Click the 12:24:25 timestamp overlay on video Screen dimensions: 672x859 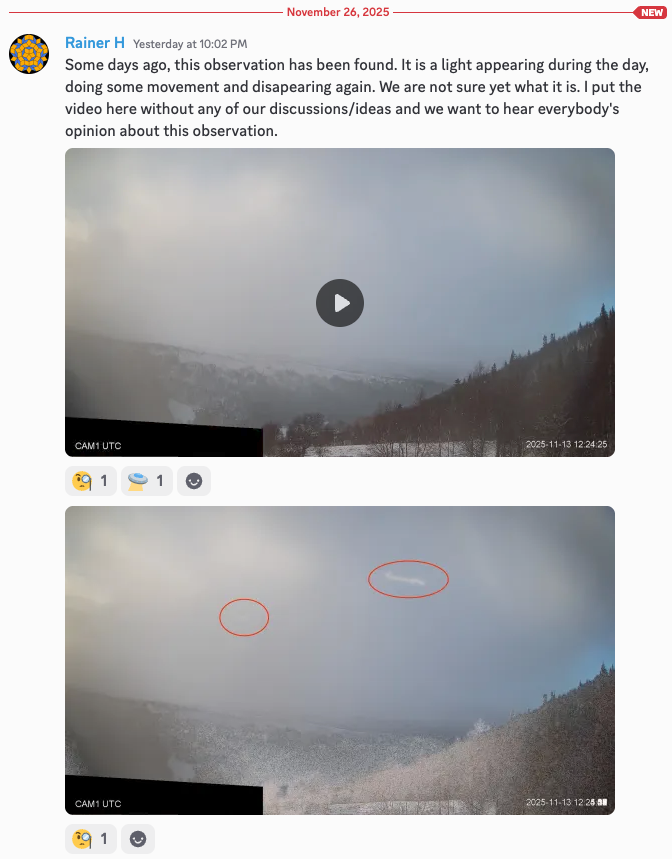(x=566, y=444)
